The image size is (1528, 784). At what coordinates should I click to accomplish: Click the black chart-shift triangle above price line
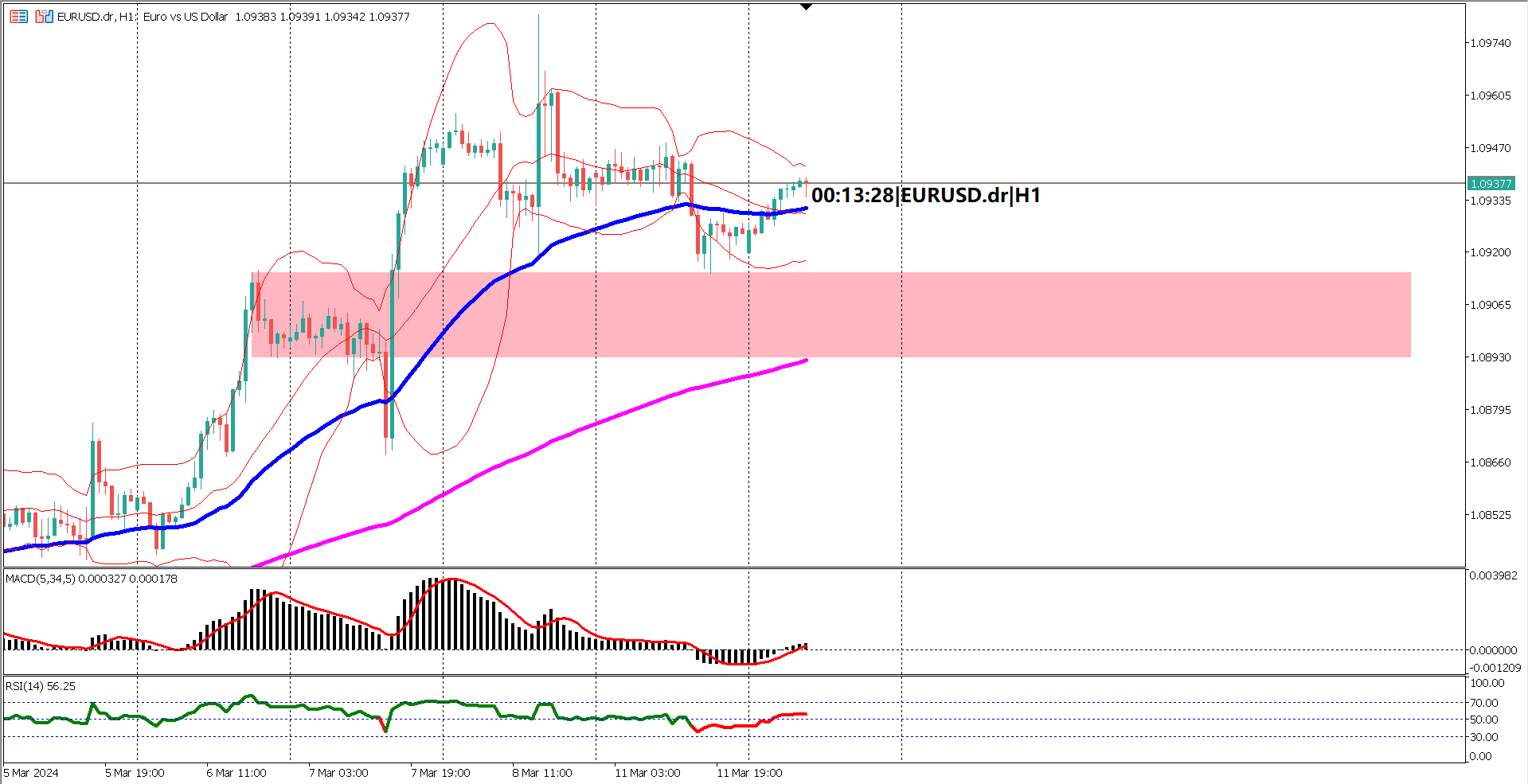click(x=807, y=6)
